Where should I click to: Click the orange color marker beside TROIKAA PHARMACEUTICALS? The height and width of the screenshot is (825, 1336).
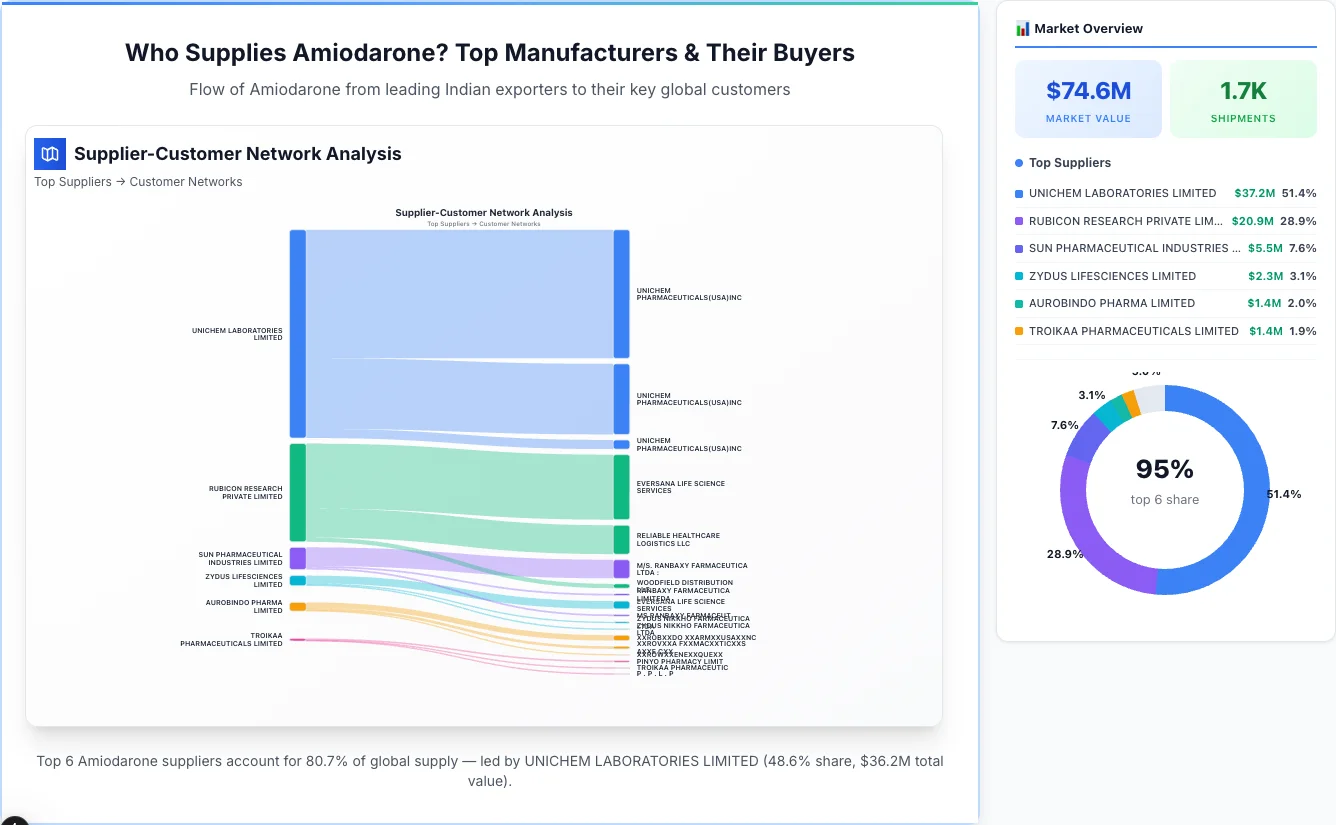click(1020, 331)
